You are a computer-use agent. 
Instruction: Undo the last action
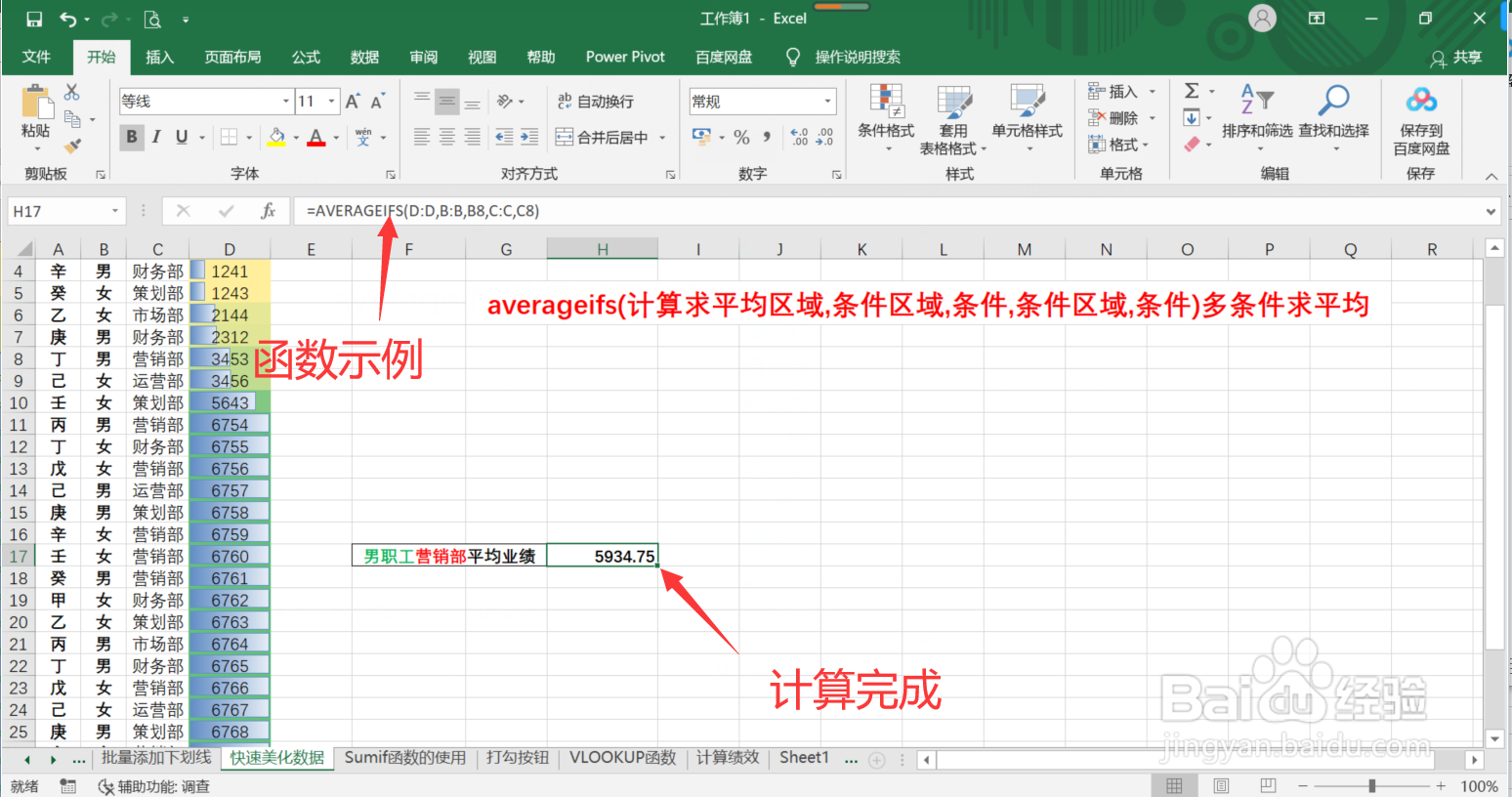pyautogui.click(x=67, y=19)
